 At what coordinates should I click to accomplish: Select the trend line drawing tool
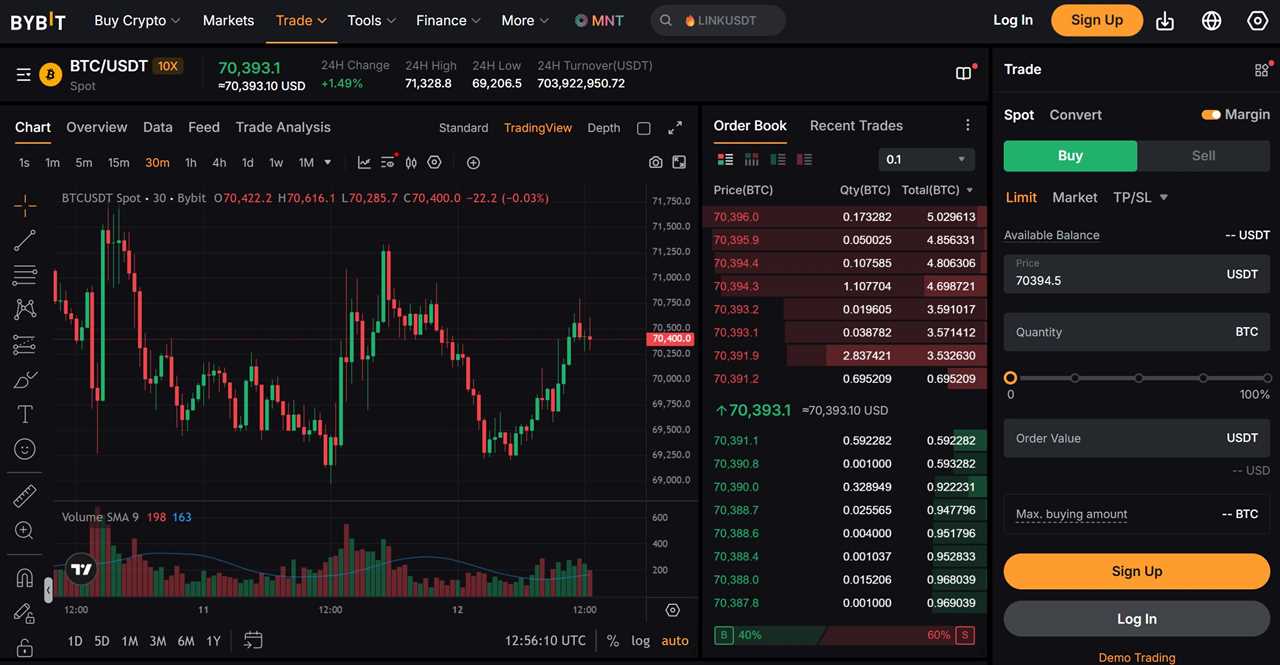coord(24,240)
